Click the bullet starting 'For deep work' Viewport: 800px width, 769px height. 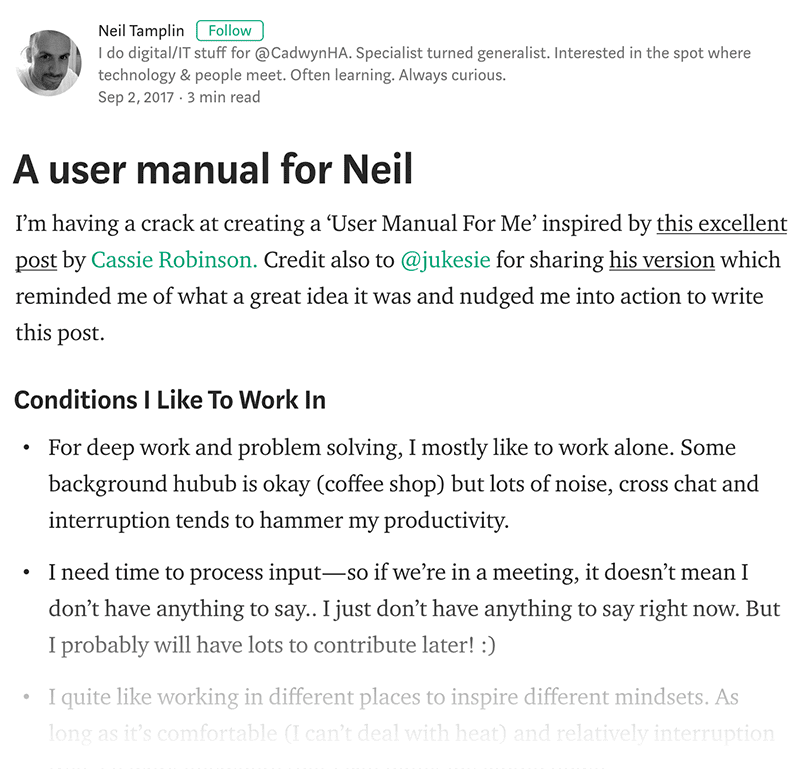click(403, 484)
